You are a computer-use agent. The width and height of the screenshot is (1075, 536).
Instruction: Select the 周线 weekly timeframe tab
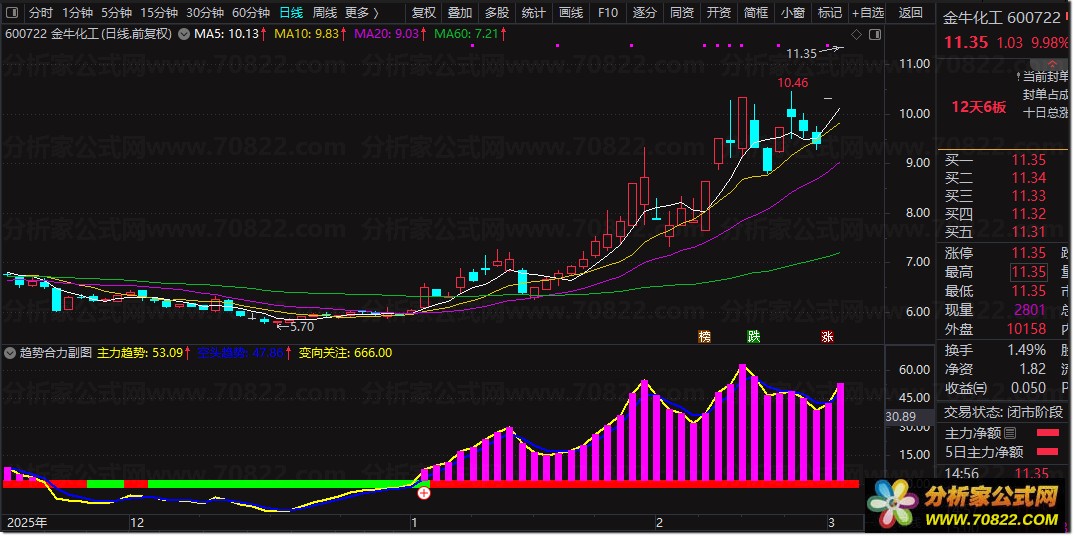coord(324,13)
